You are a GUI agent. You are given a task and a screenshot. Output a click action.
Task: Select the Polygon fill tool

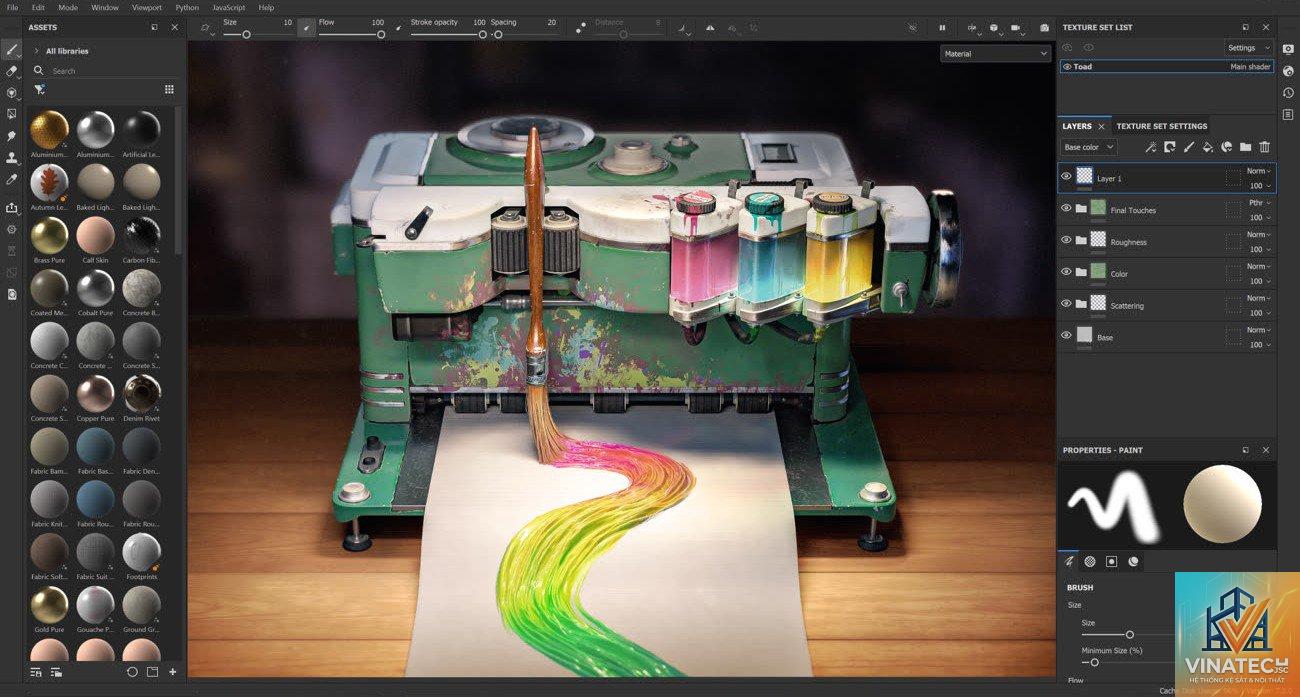point(12,114)
